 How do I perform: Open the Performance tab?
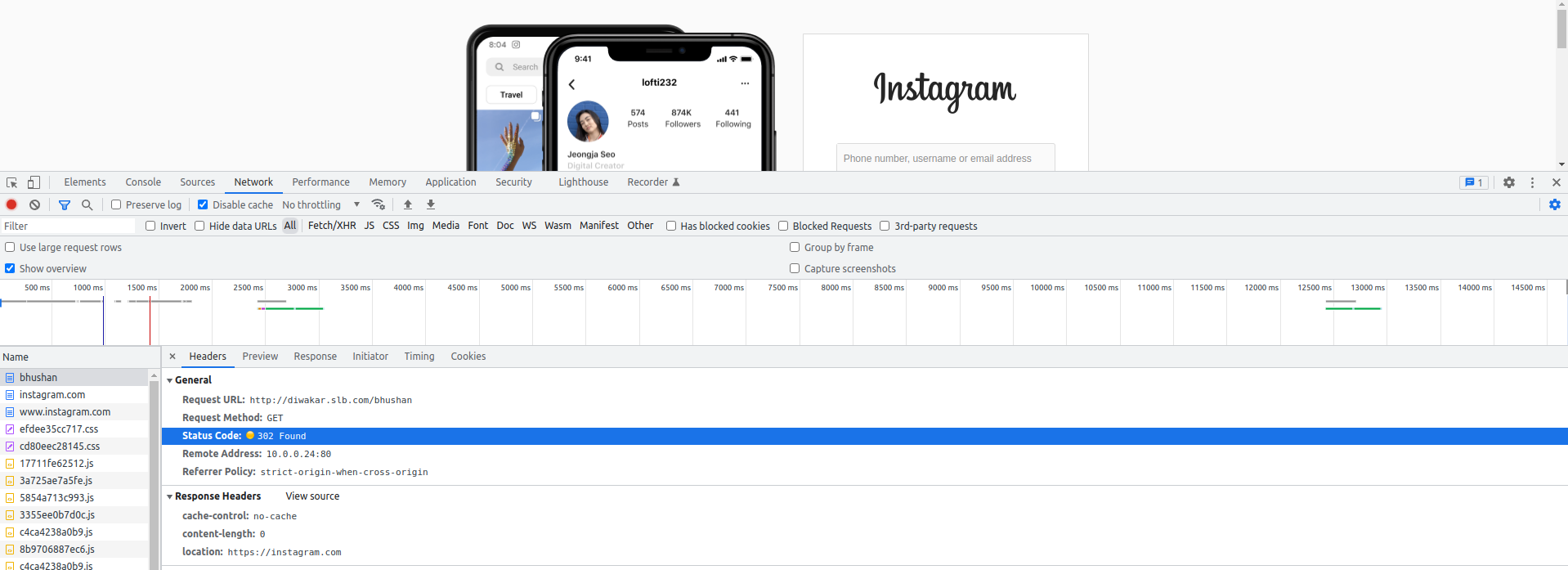coord(320,182)
